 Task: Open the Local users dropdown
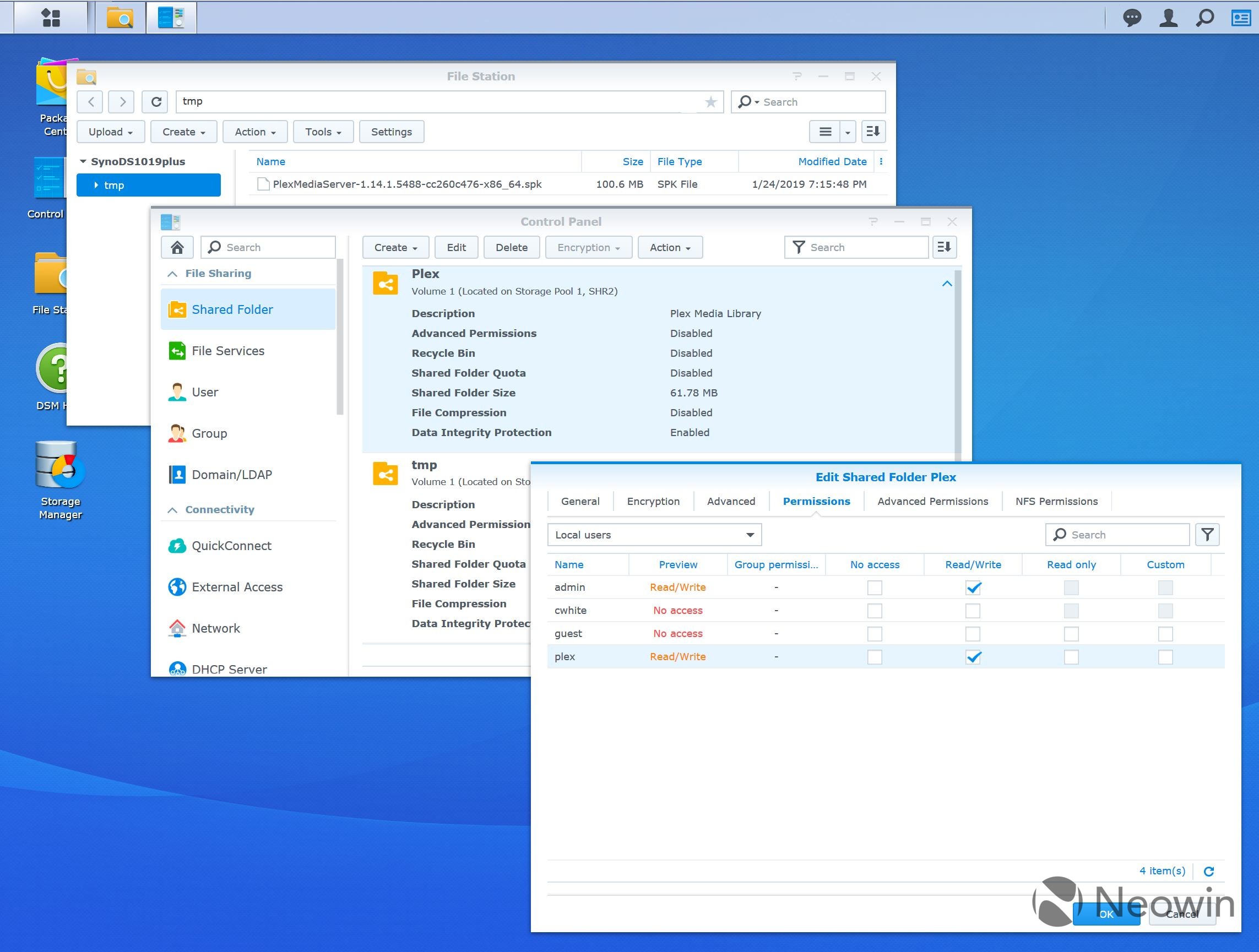(654, 535)
